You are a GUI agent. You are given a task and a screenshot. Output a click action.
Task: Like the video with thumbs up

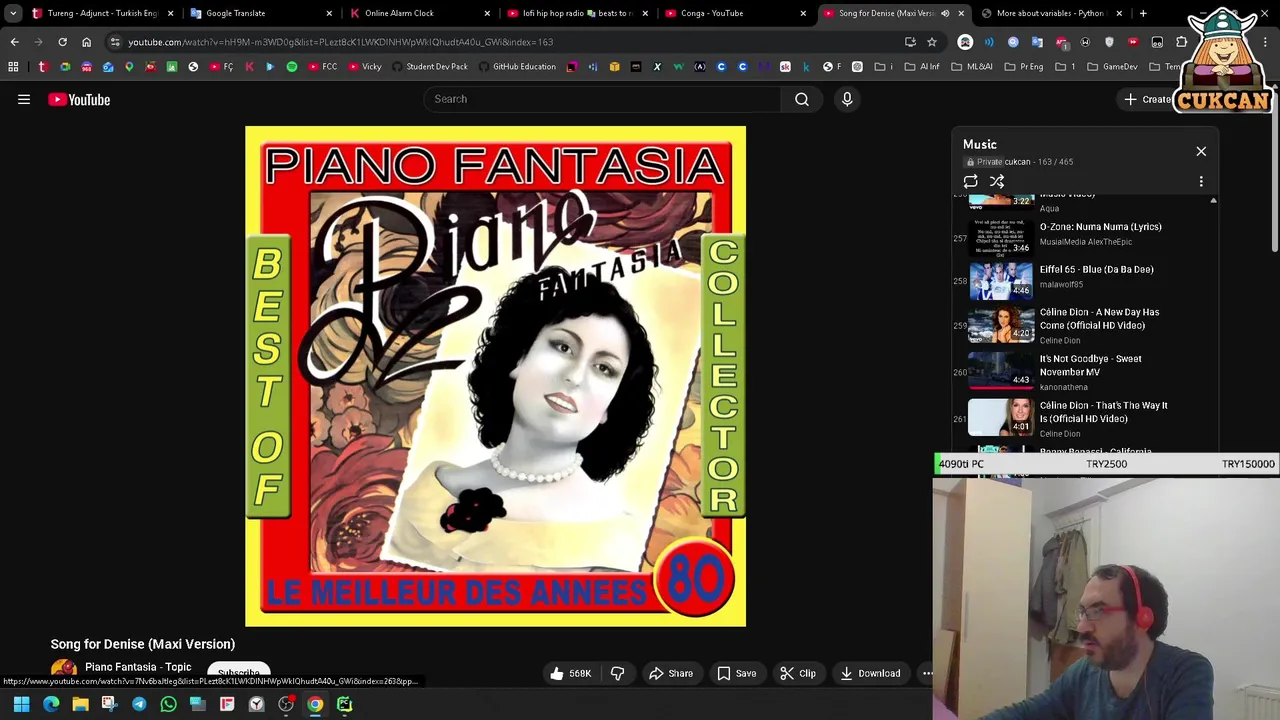[x=569, y=673]
